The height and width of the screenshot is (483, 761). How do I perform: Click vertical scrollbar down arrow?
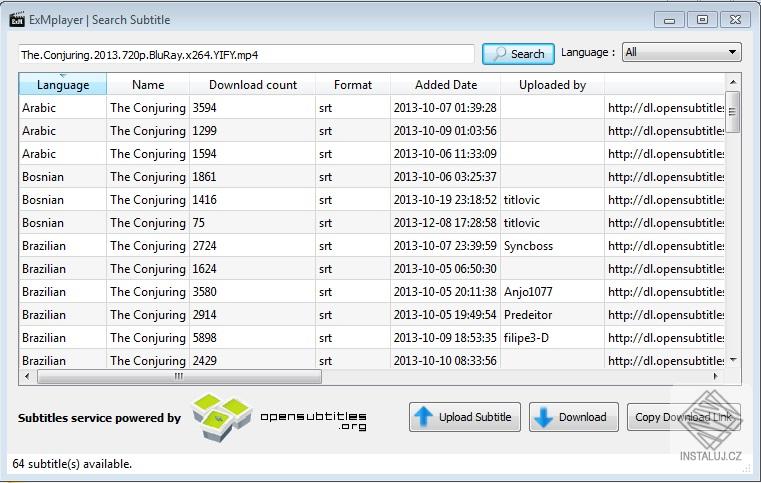(733, 360)
